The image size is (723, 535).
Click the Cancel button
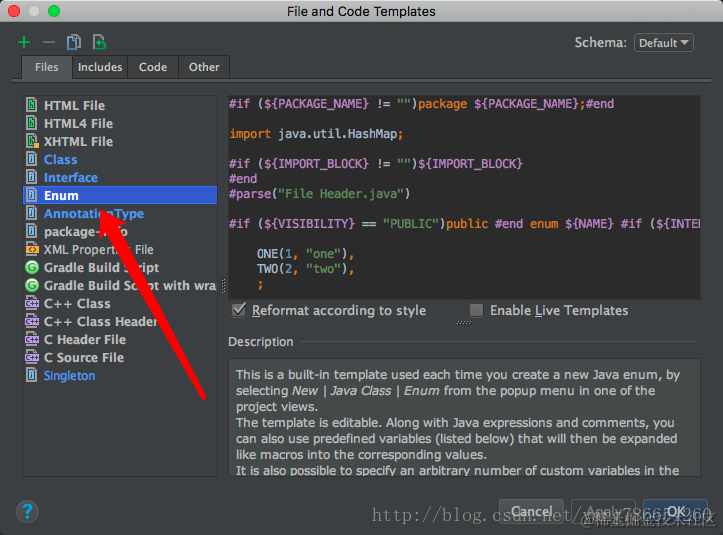click(x=531, y=511)
